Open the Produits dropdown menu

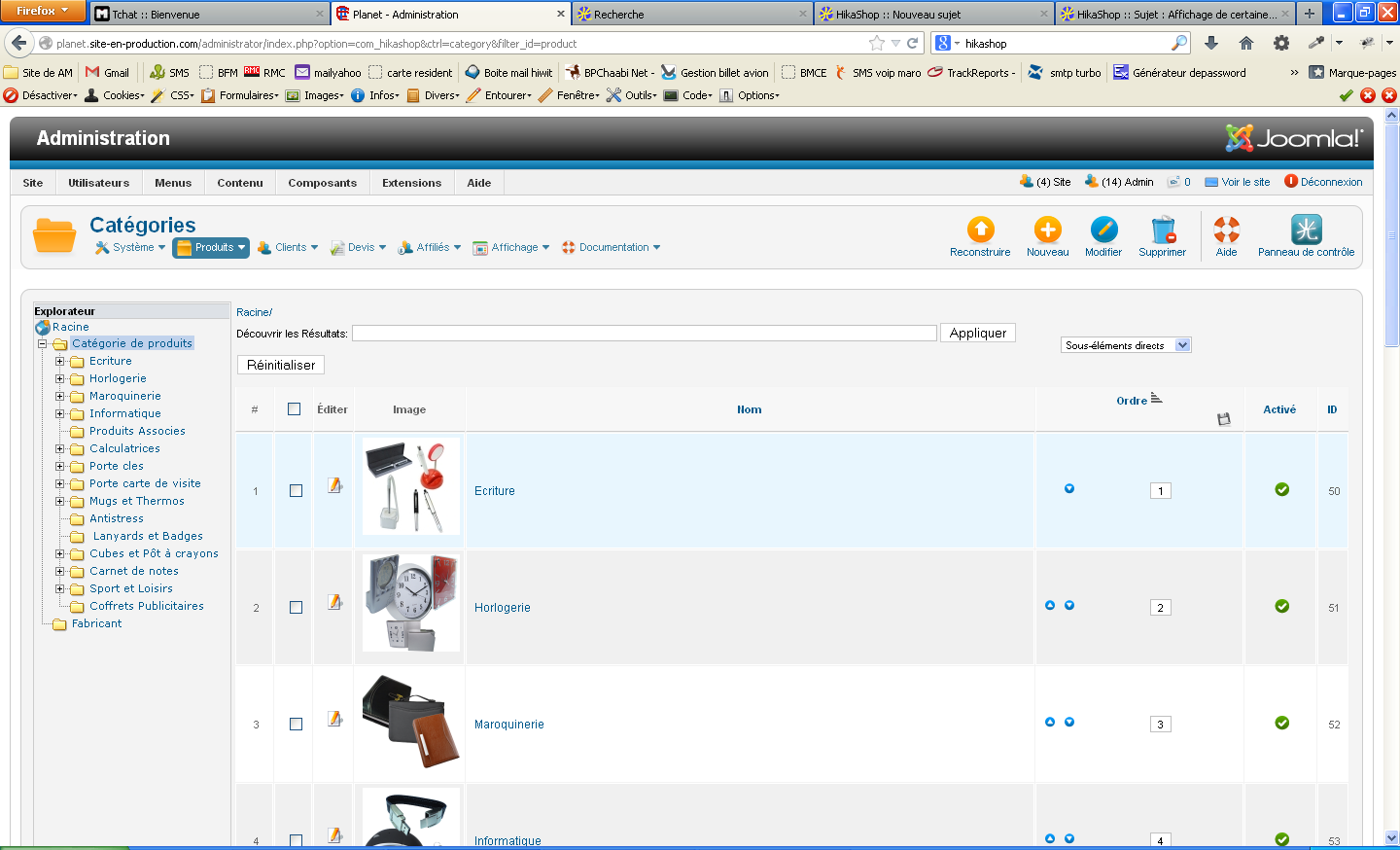[211, 248]
